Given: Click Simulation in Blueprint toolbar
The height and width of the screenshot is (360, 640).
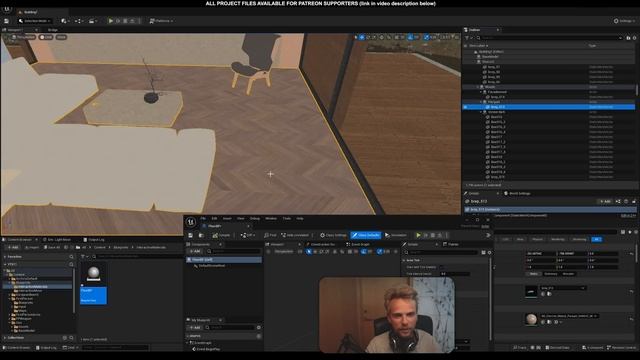Looking at the screenshot, I should tap(396, 236).
